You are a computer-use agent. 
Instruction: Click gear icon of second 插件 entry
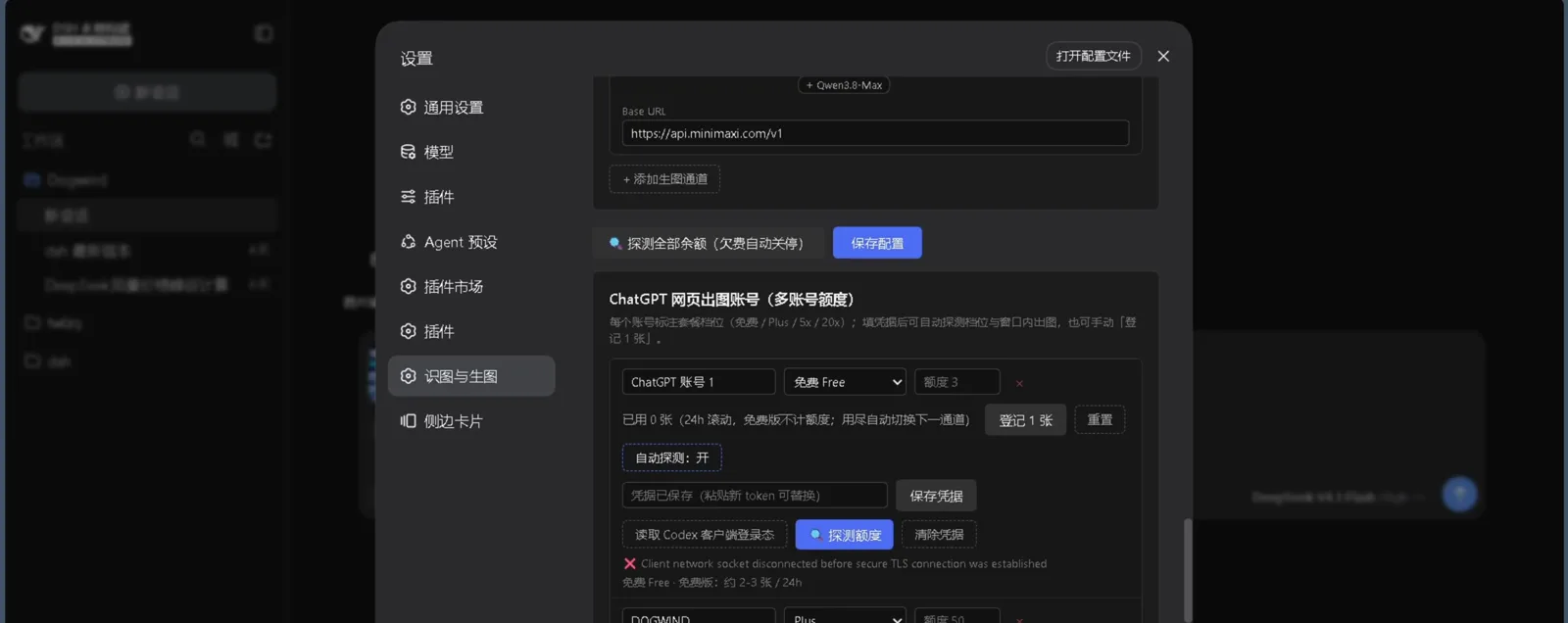coord(408,331)
